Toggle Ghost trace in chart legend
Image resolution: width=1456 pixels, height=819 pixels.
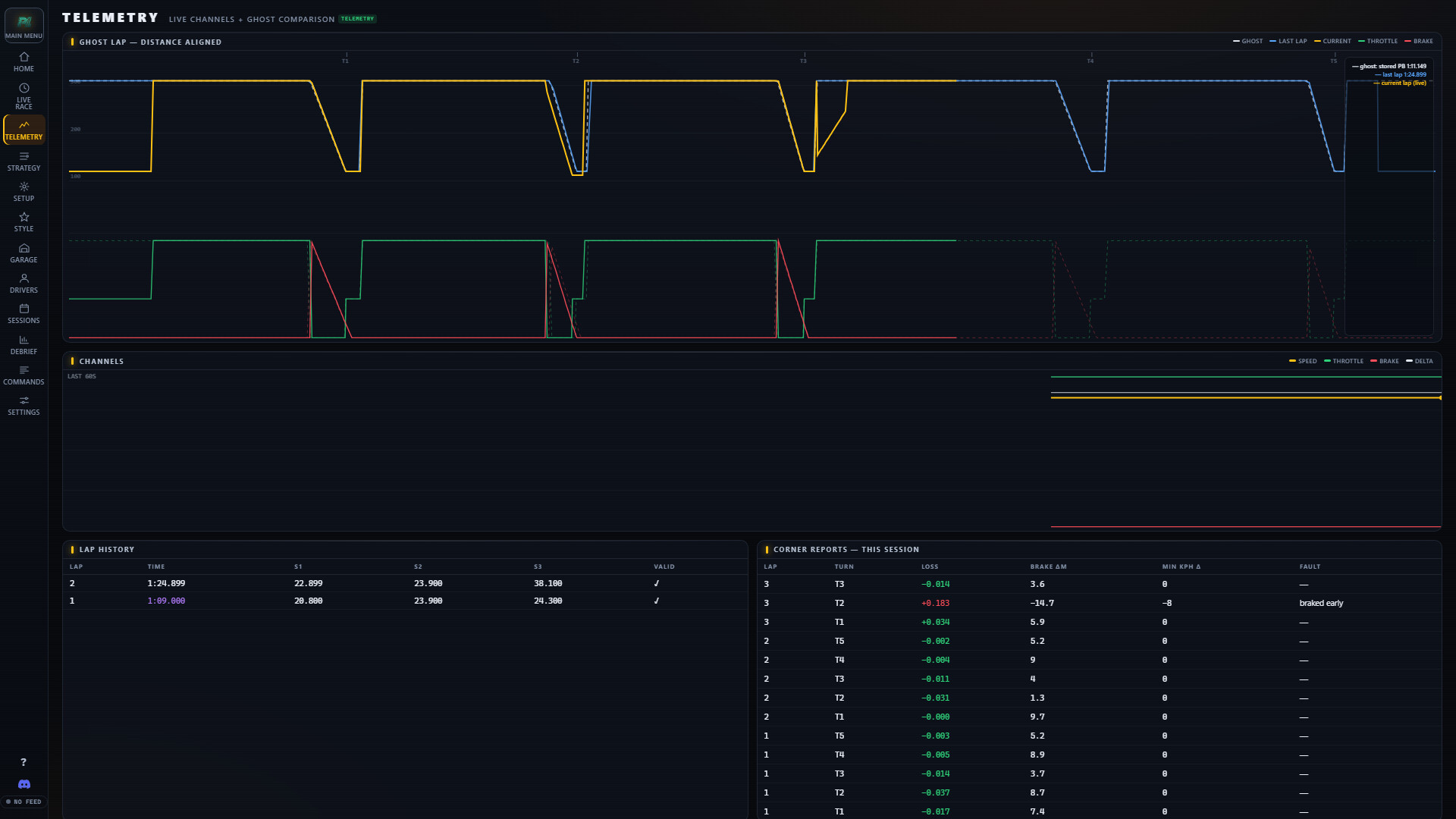click(1248, 41)
